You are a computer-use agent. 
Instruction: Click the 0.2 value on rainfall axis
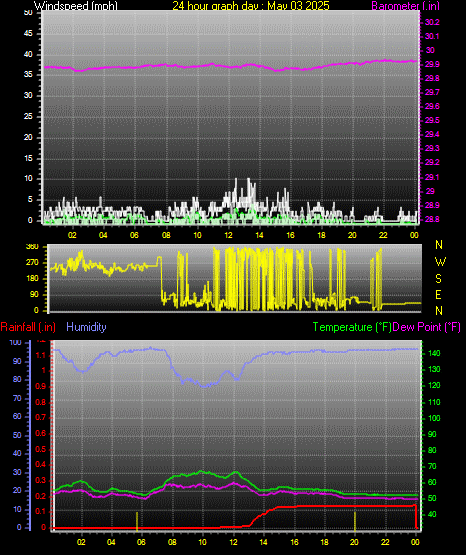tap(41, 496)
